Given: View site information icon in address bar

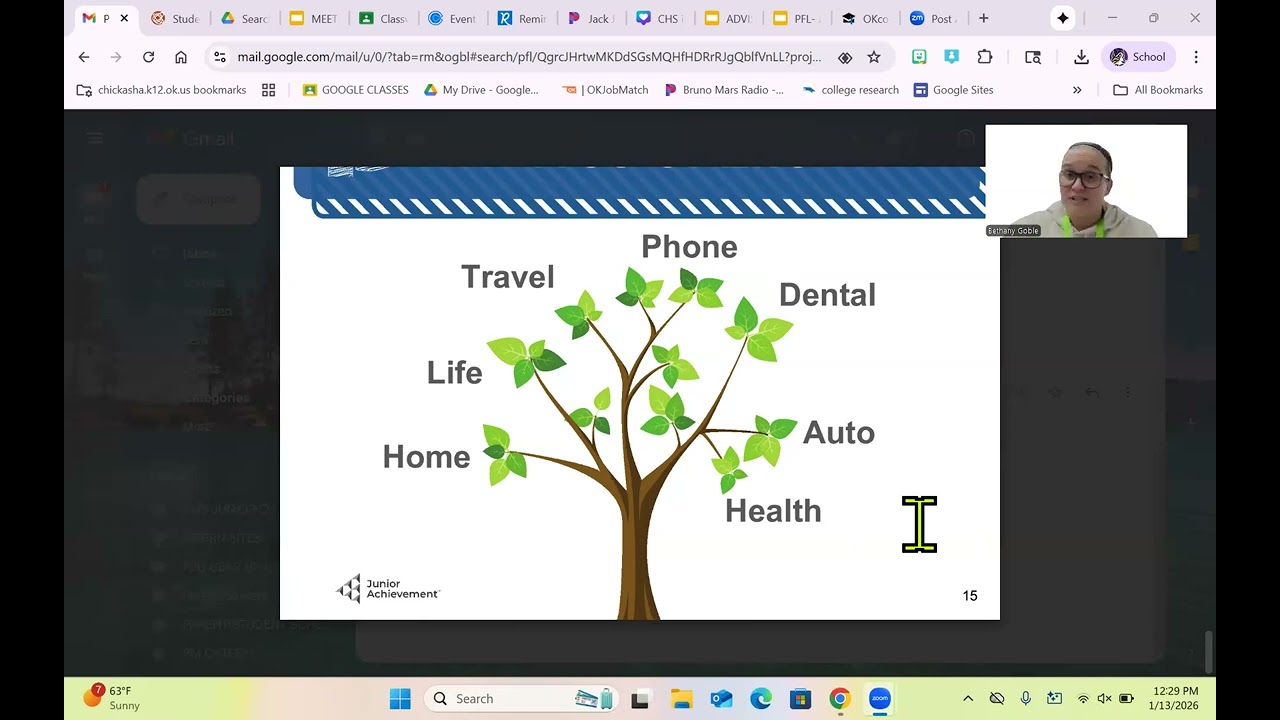Looking at the screenshot, I should [x=220, y=57].
